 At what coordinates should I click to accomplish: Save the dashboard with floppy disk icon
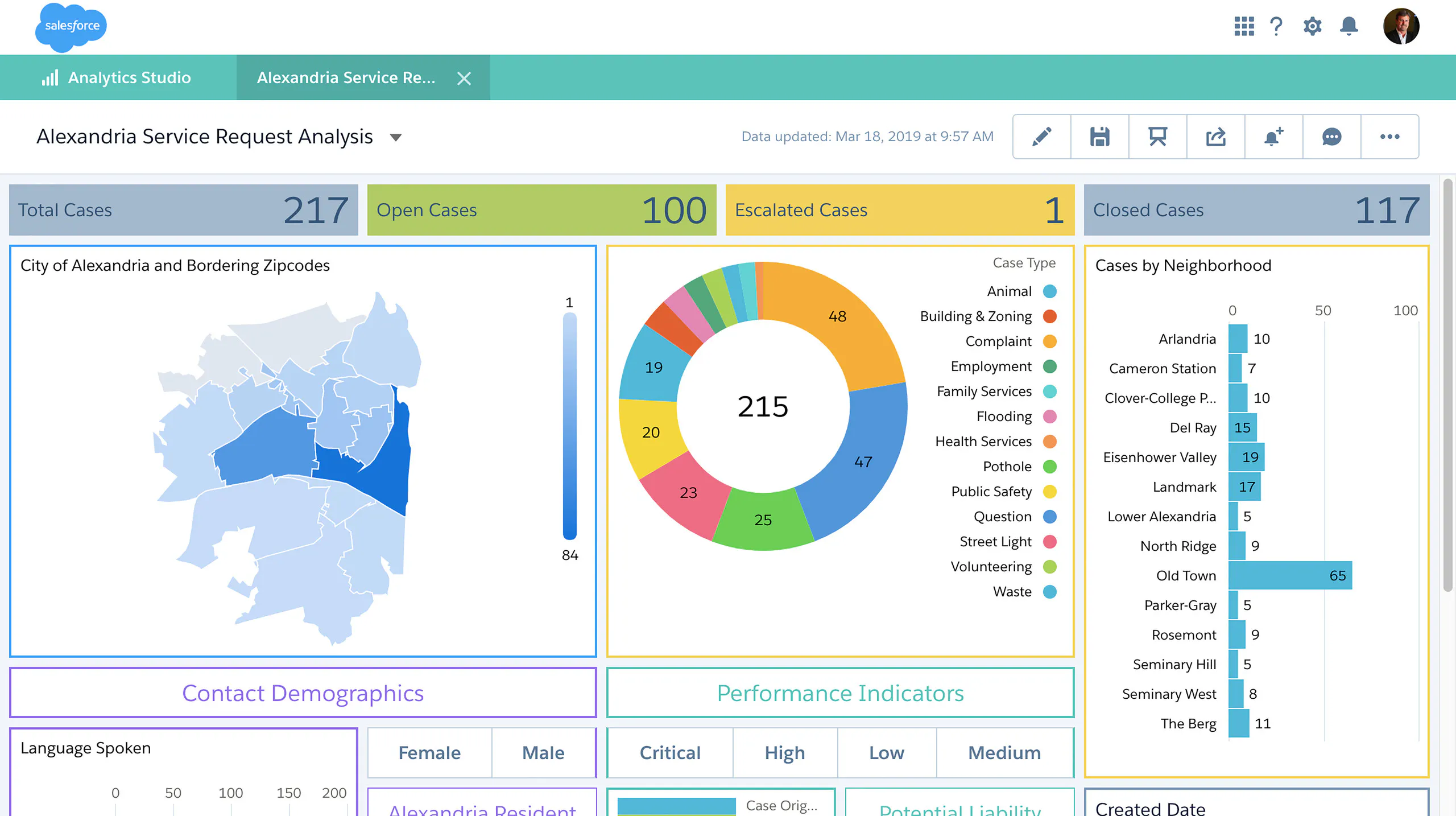coord(1099,137)
